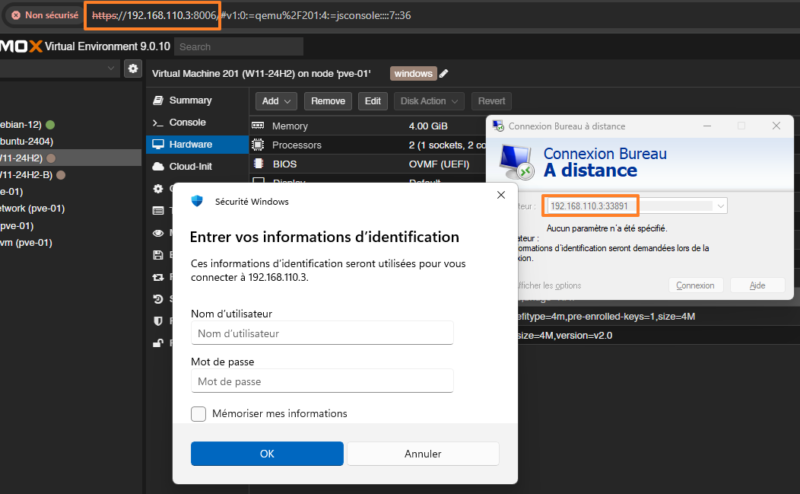Click the Windows Security shield icon
This screenshot has width=800, height=494.
[197, 201]
